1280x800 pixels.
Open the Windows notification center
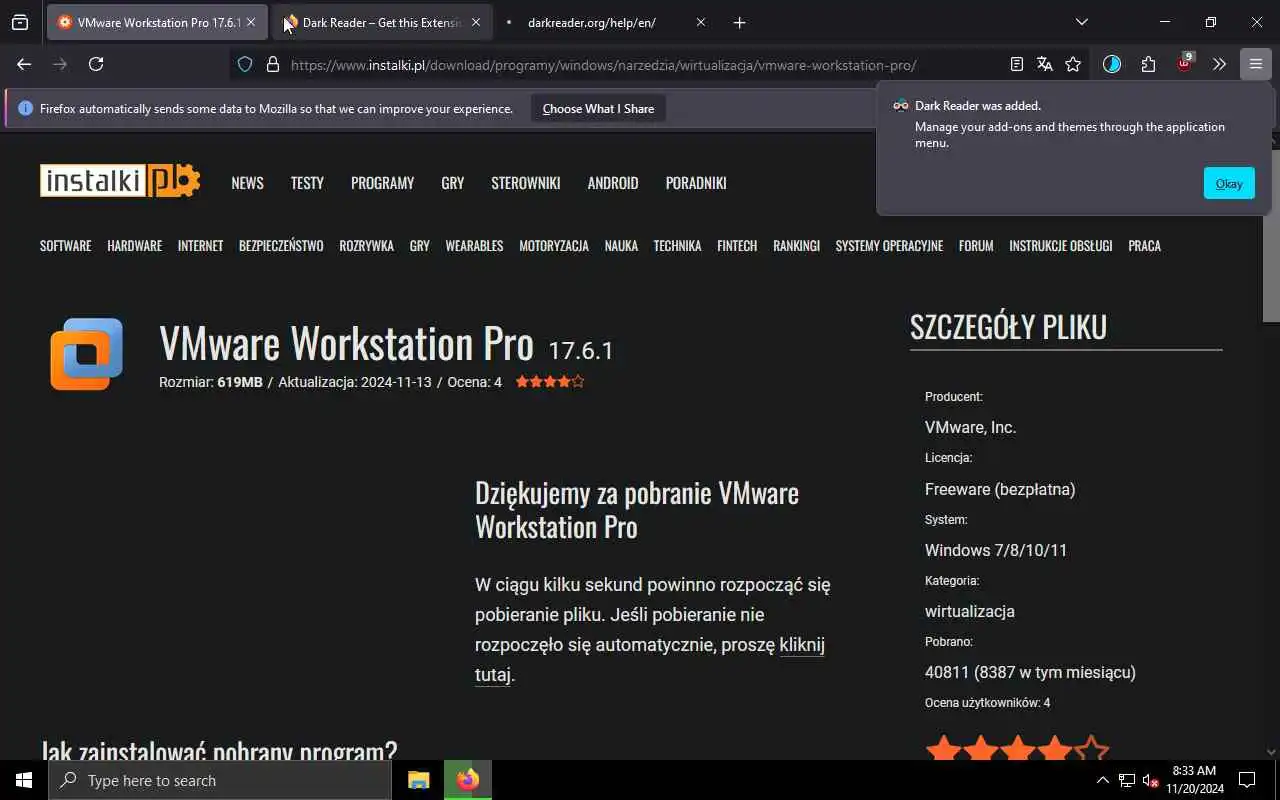click(1247, 780)
